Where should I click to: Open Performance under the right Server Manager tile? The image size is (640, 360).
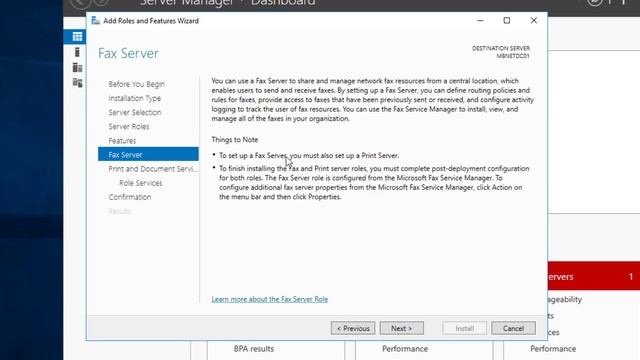(x=553, y=349)
